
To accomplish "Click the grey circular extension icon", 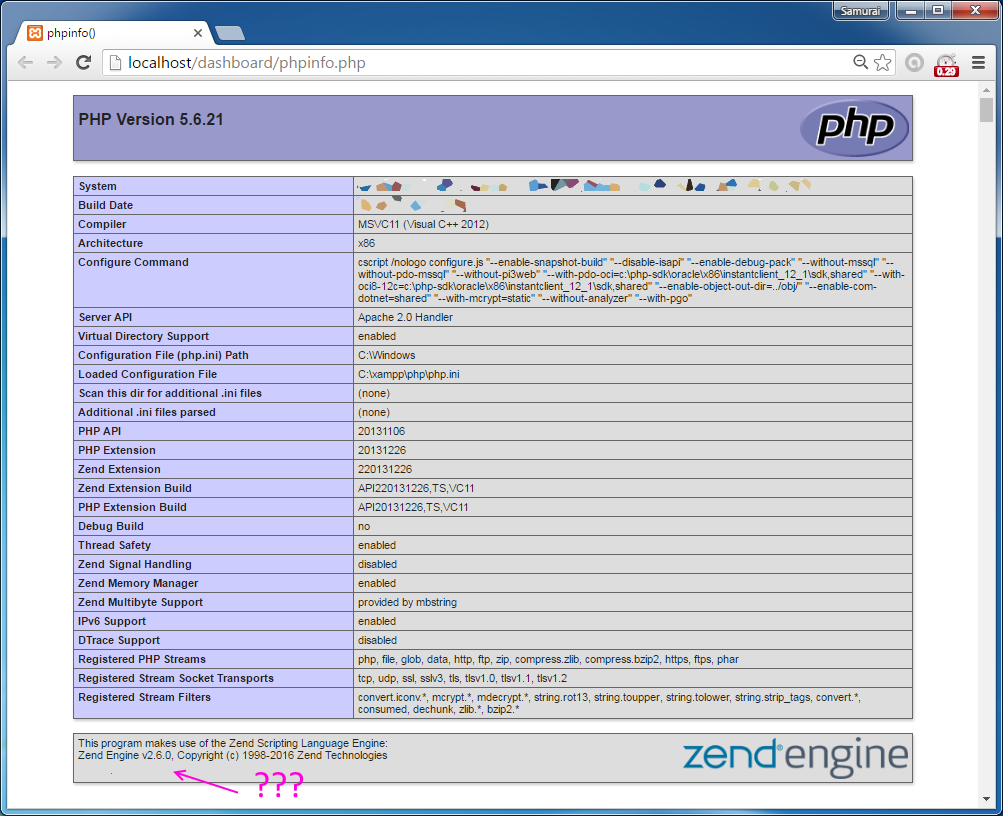I will 914,63.
